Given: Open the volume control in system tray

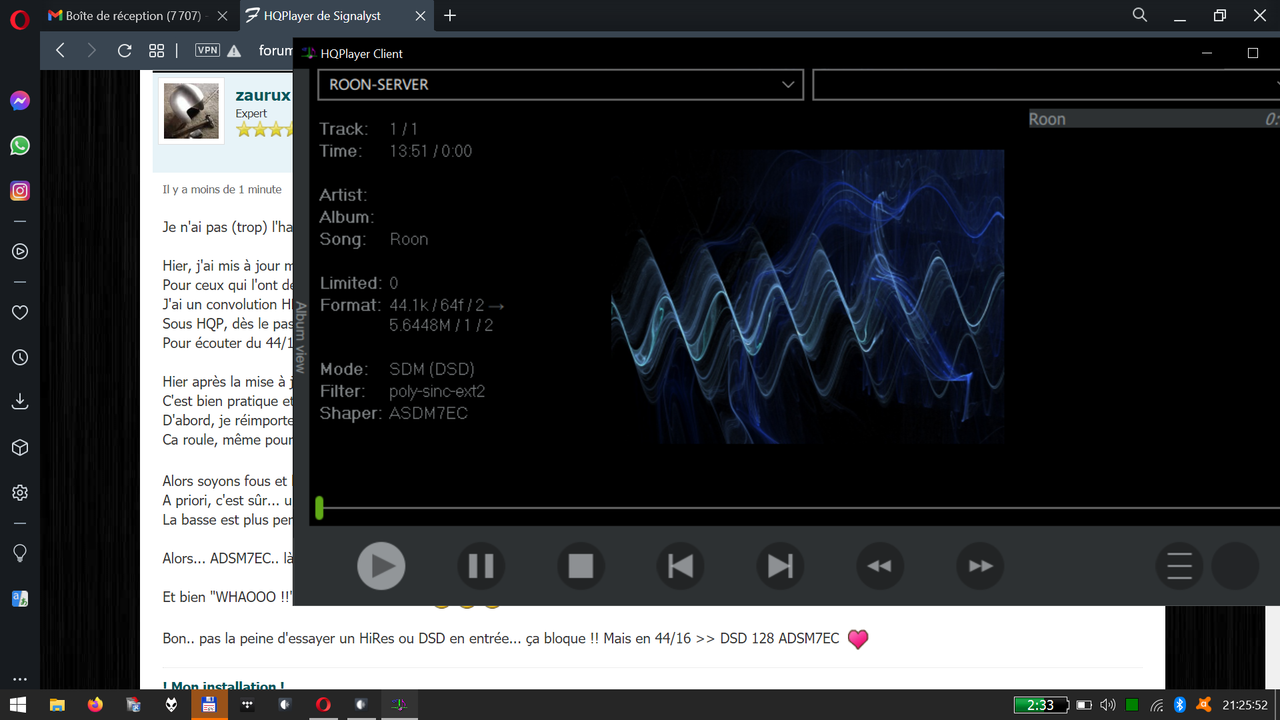Looking at the screenshot, I should click(x=1108, y=705).
